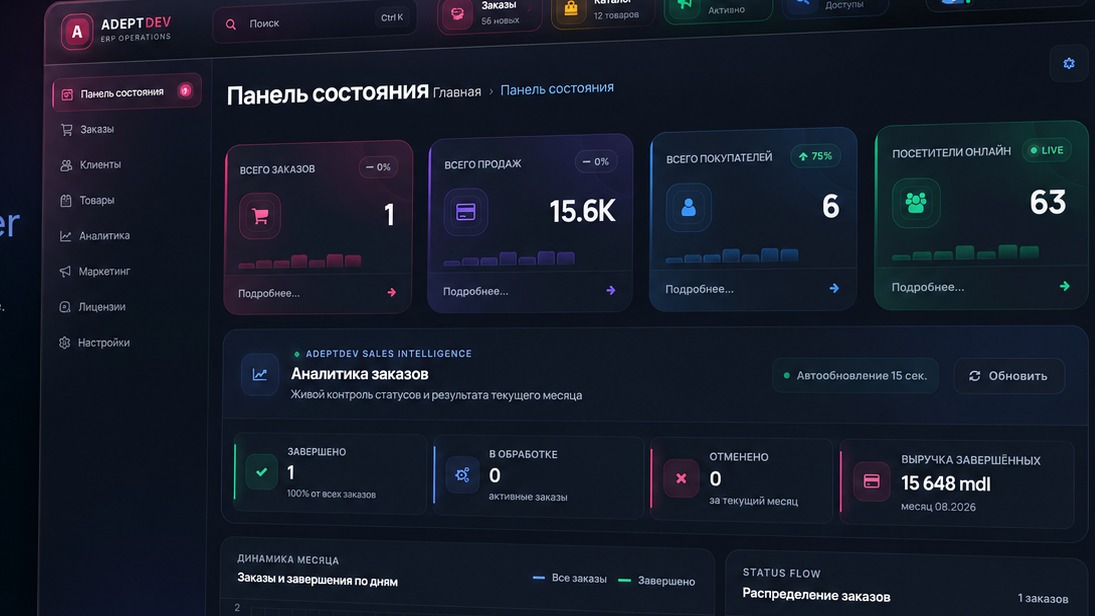Click the gear icon beside Настройки

pos(64,343)
